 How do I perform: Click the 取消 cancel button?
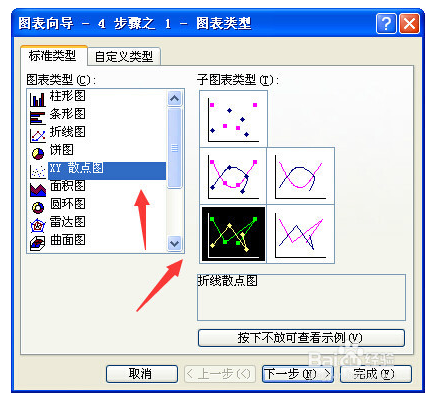(142, 374)
